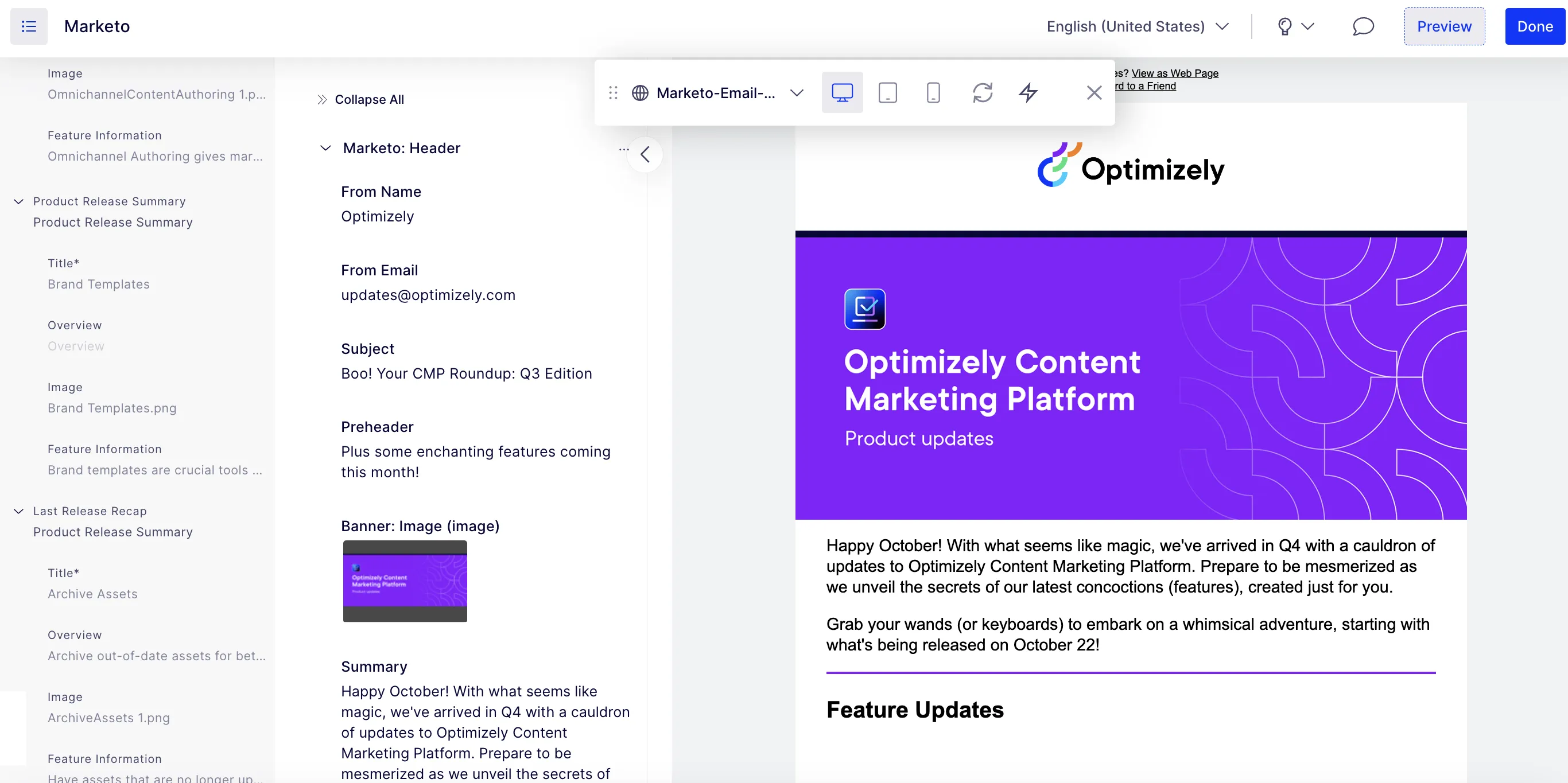Click the Feature Updates heading in preview
Screen dimensions: 1568x783
tap(915, 710)
